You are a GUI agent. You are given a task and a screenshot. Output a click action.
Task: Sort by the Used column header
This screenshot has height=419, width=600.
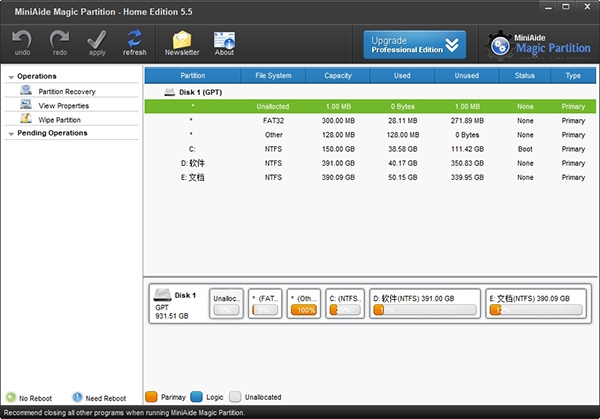coord(402,75)
